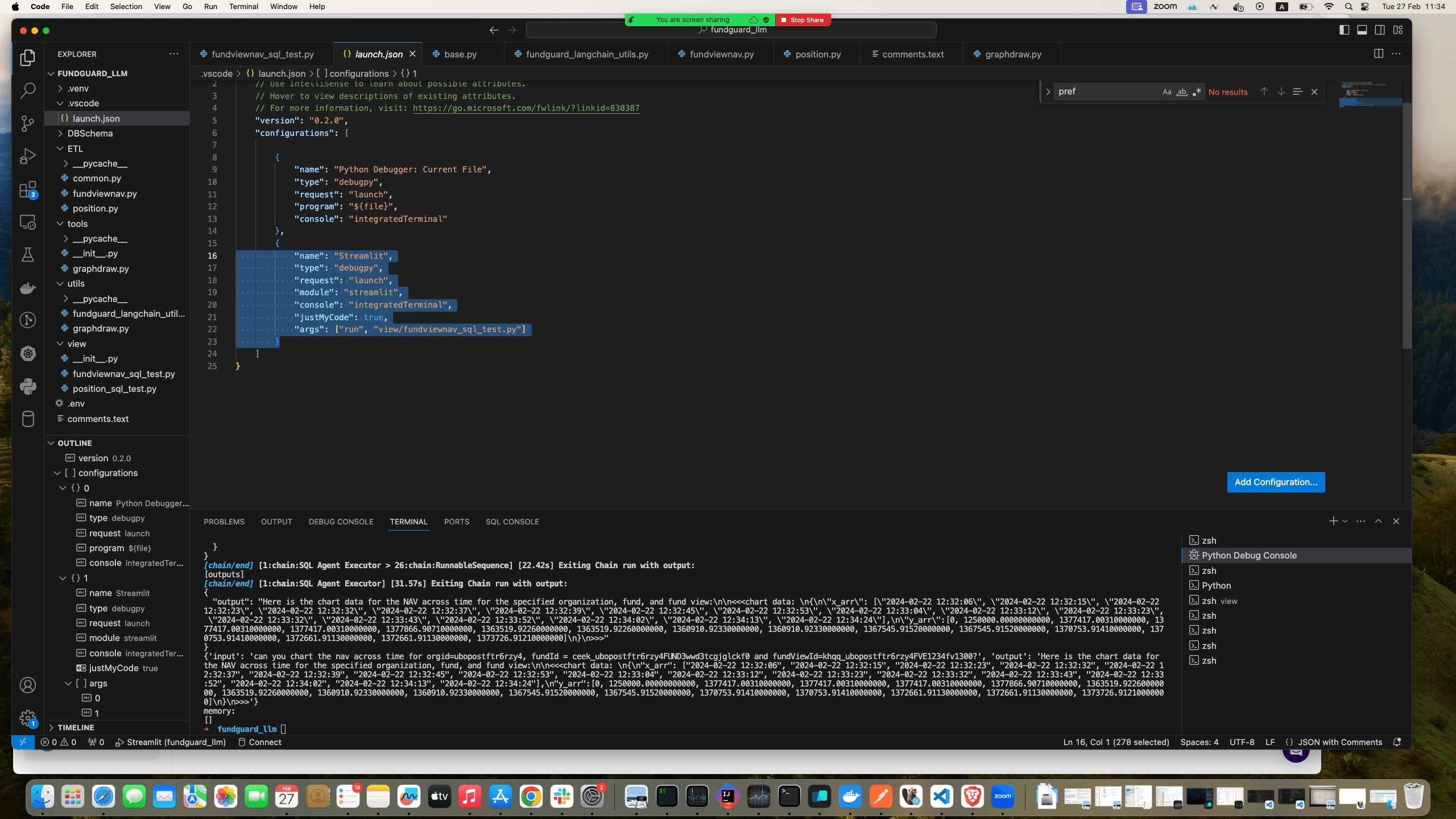The width and height of the screenshot is (1456, 819).
Task: Toggle replace mode chevron in find
Action: (1048, 92)
